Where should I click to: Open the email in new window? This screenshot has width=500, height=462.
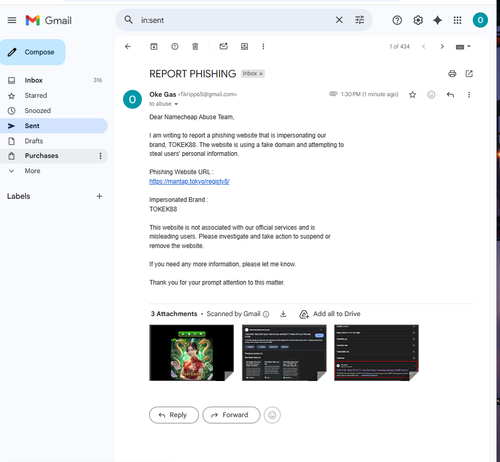(469, 74)
